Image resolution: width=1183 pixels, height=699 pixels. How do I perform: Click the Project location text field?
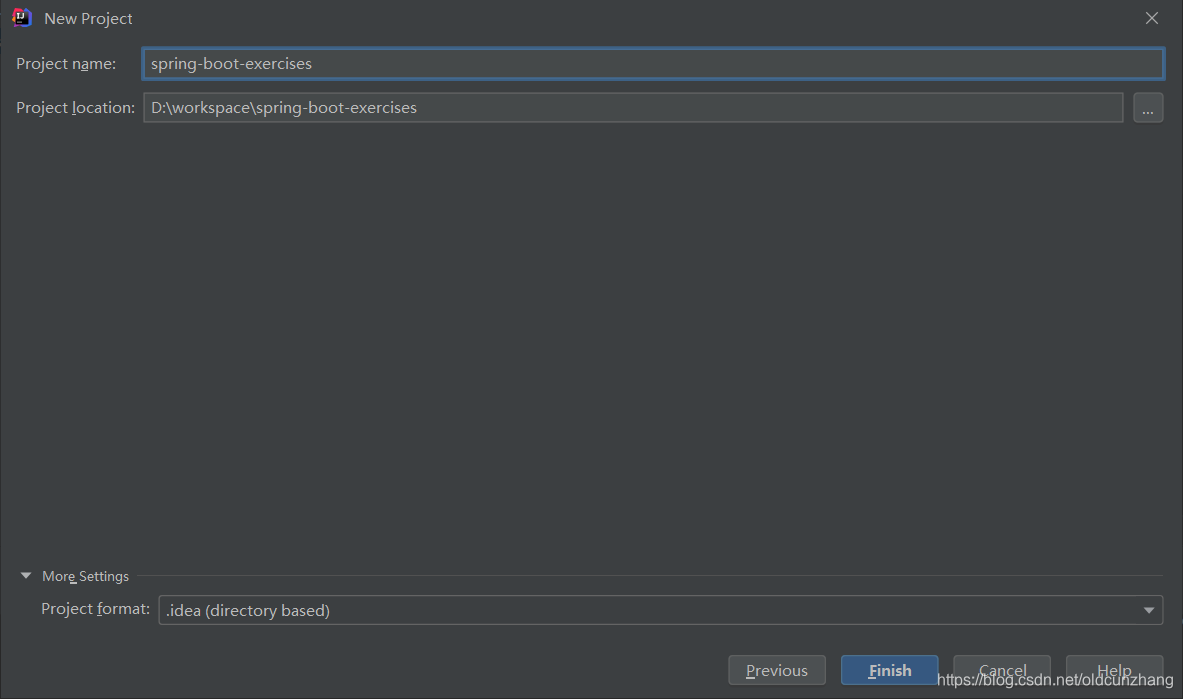(633, 107)
